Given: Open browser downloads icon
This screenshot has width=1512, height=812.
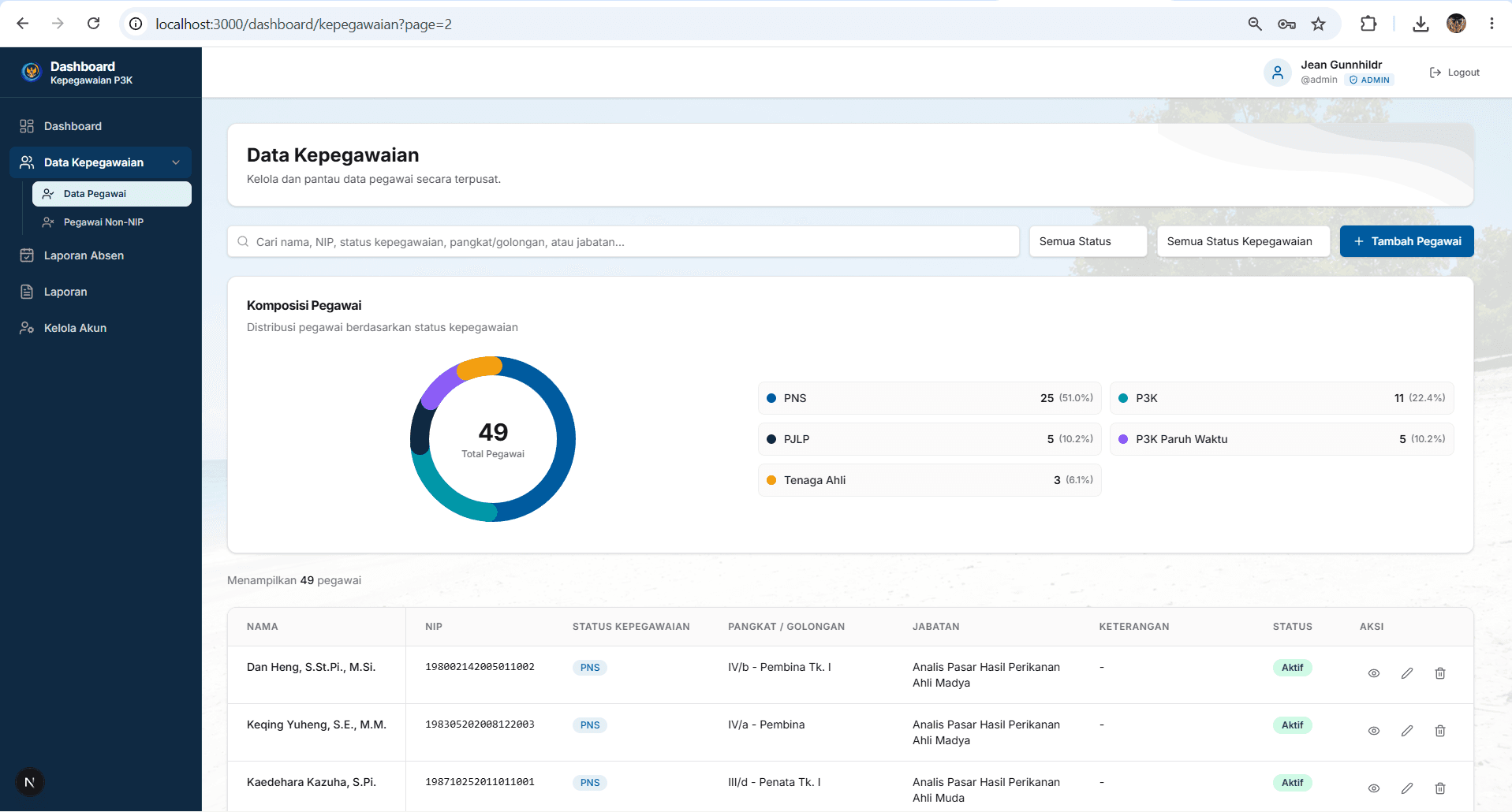Looking at the screenshot, I should pyautogui.click(x=1421, y=24).
